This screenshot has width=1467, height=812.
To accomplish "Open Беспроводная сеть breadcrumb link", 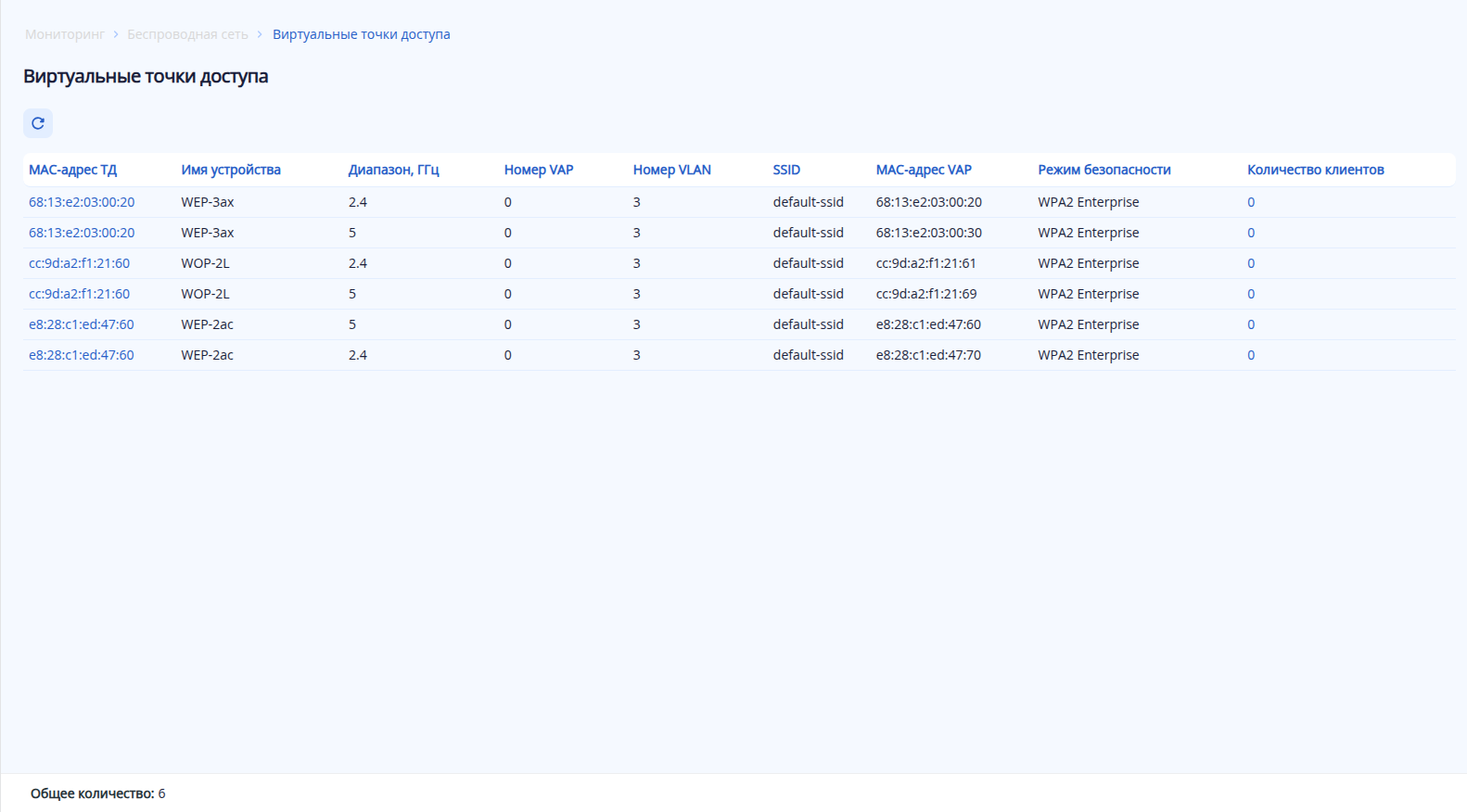I will tap(187, 34).
